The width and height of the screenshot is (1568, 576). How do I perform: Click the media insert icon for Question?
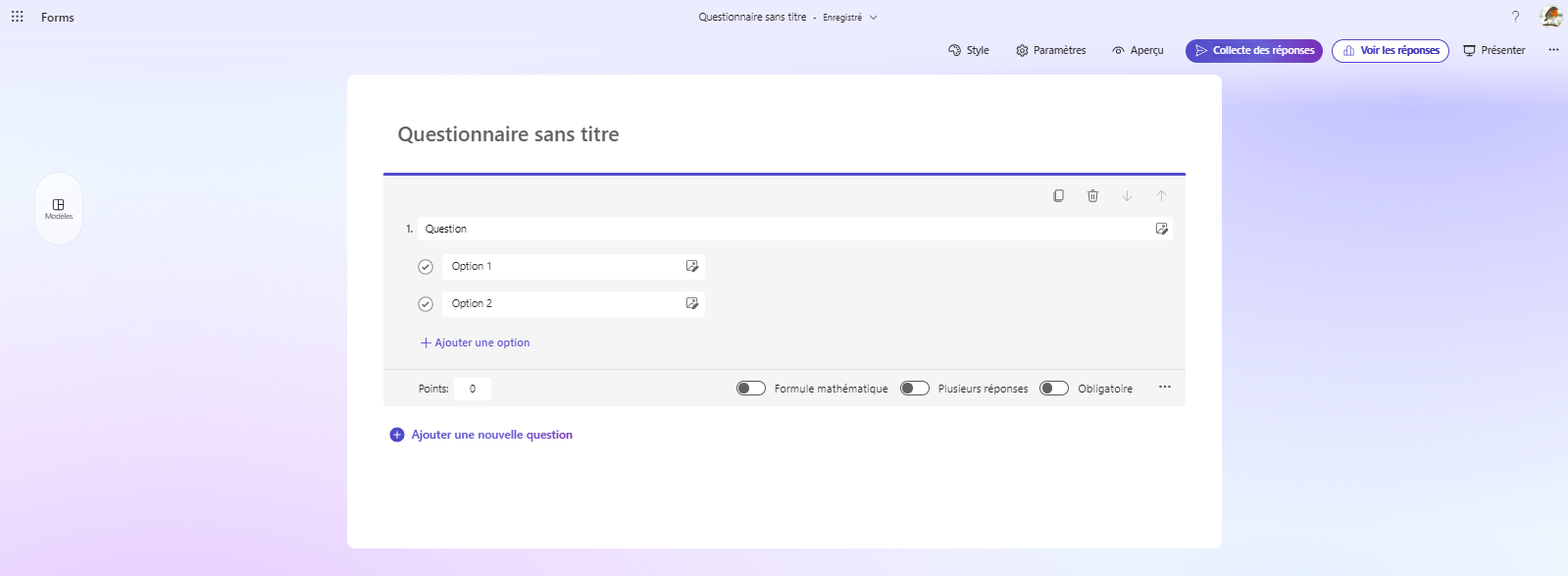1161,229
